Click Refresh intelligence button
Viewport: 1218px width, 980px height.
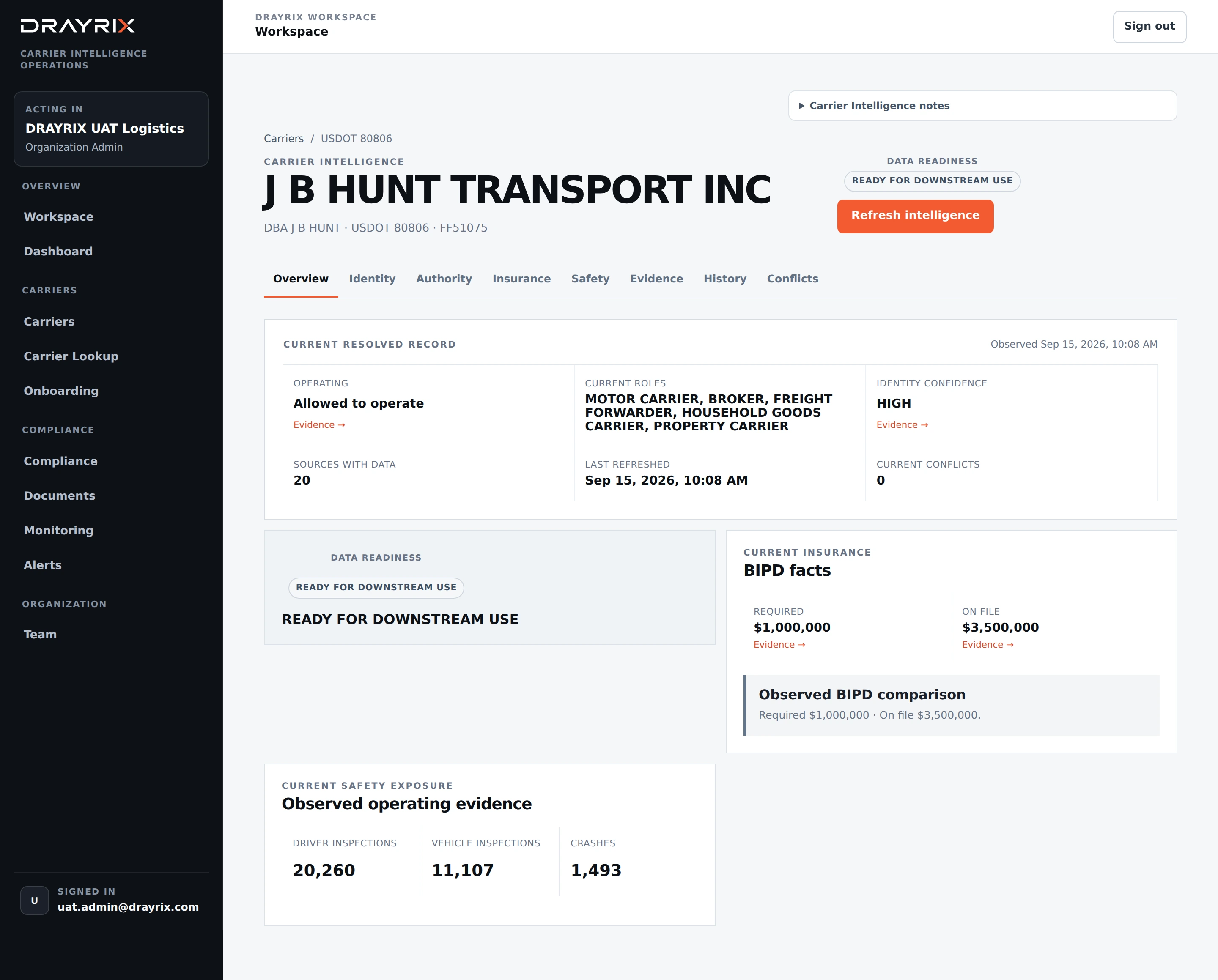tap(915, 216)
